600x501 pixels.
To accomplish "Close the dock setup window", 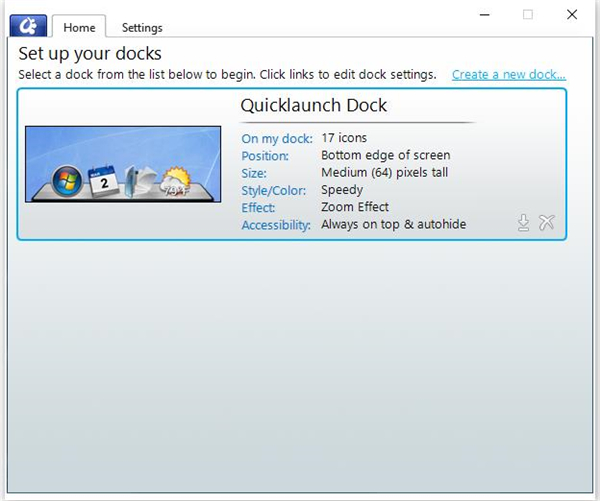I will click(x=571, y=14).
